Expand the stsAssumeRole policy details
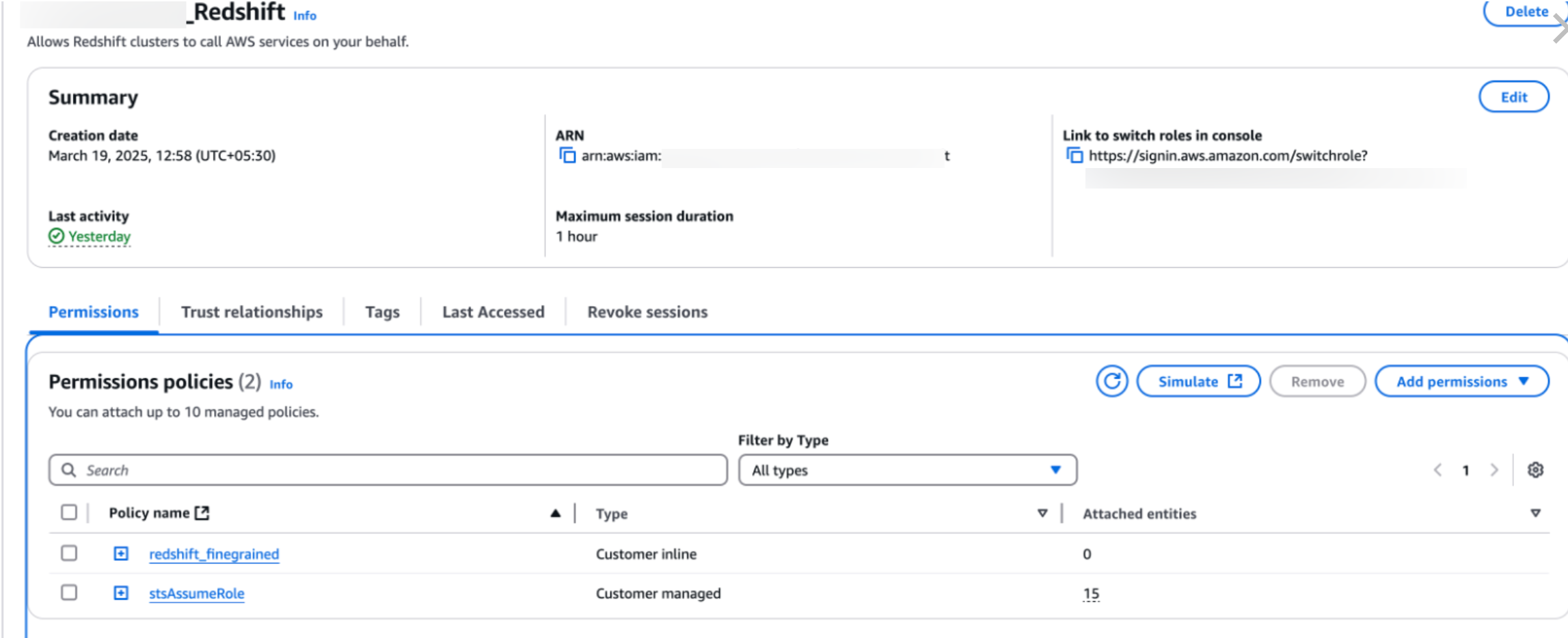Screen dimensions: 1568x638 point(121,593)
